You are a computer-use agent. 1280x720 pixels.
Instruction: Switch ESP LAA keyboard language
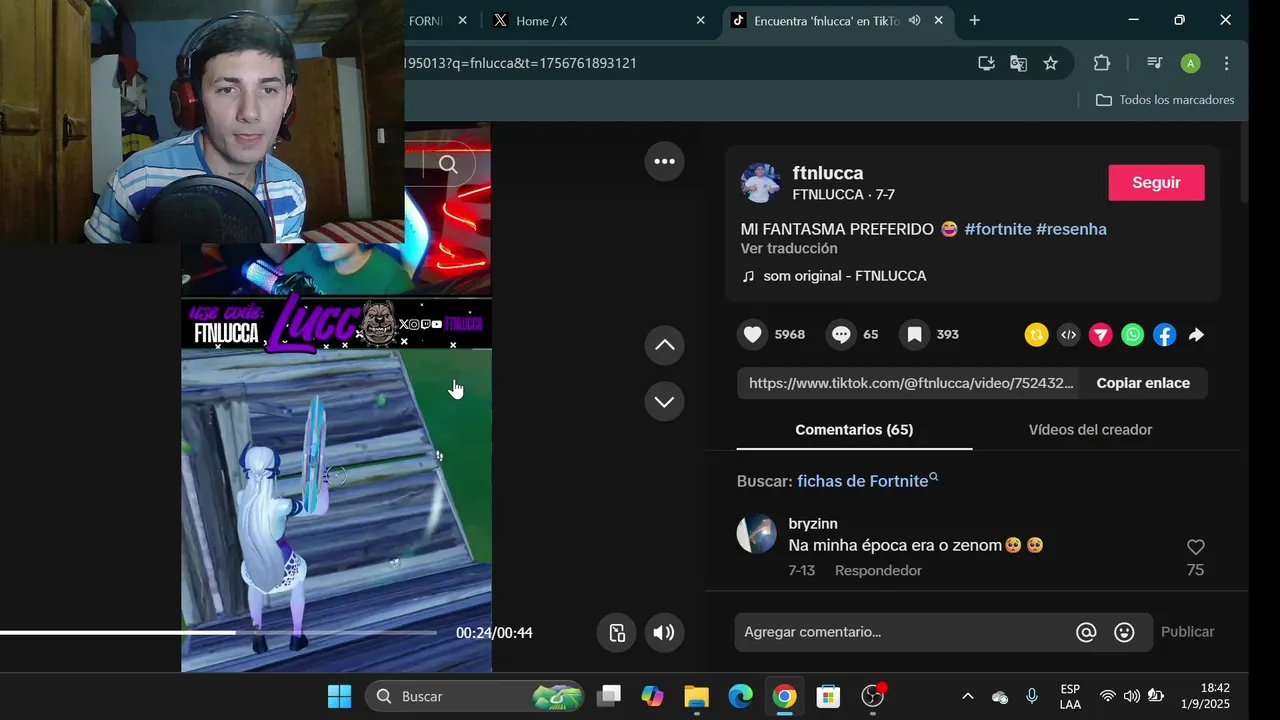[1070, 696]
